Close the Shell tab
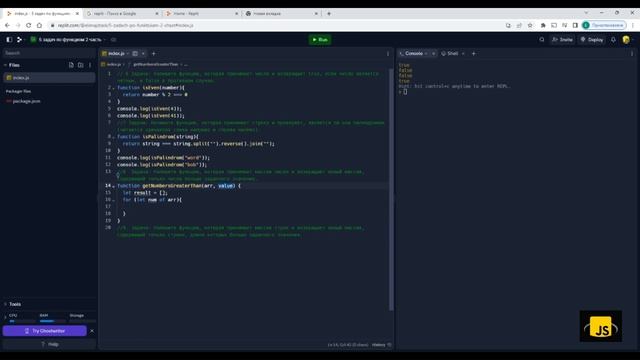The width and height of the screenshot is (640, 360). coord(463,53)
